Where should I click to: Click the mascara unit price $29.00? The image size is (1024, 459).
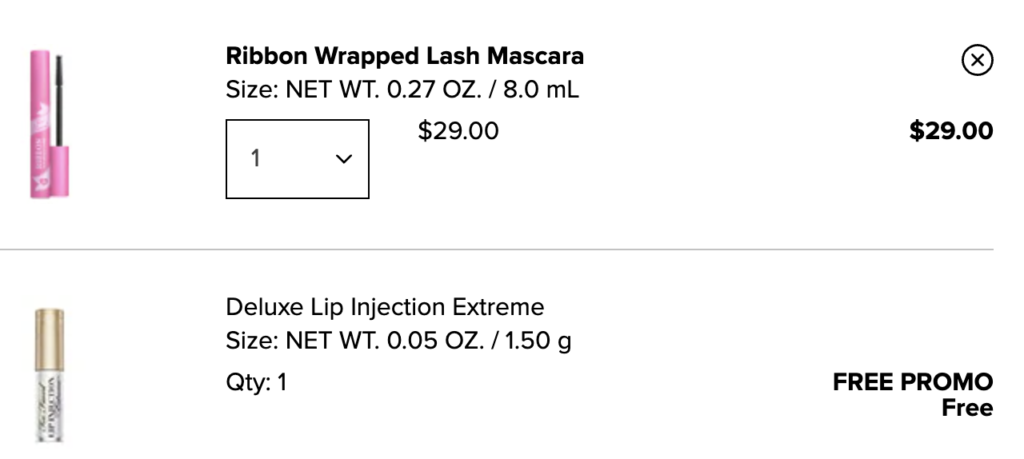458,131
